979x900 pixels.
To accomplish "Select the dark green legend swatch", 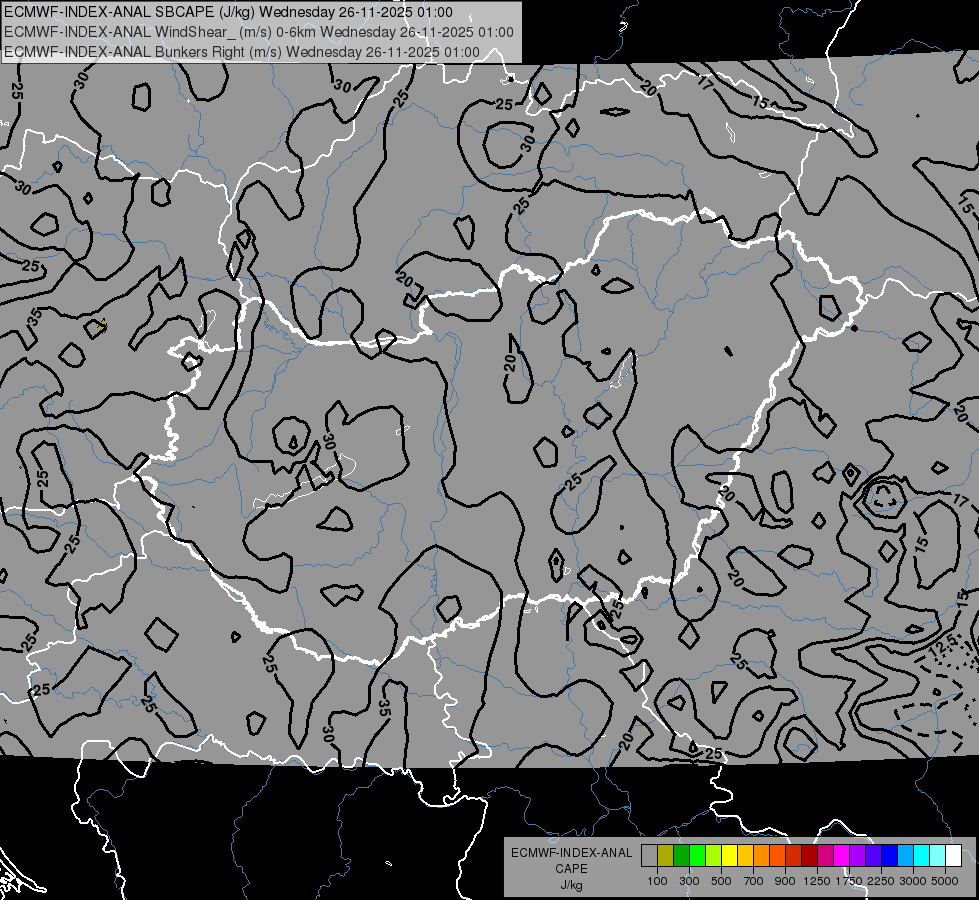I will click(x=681, y=855).
